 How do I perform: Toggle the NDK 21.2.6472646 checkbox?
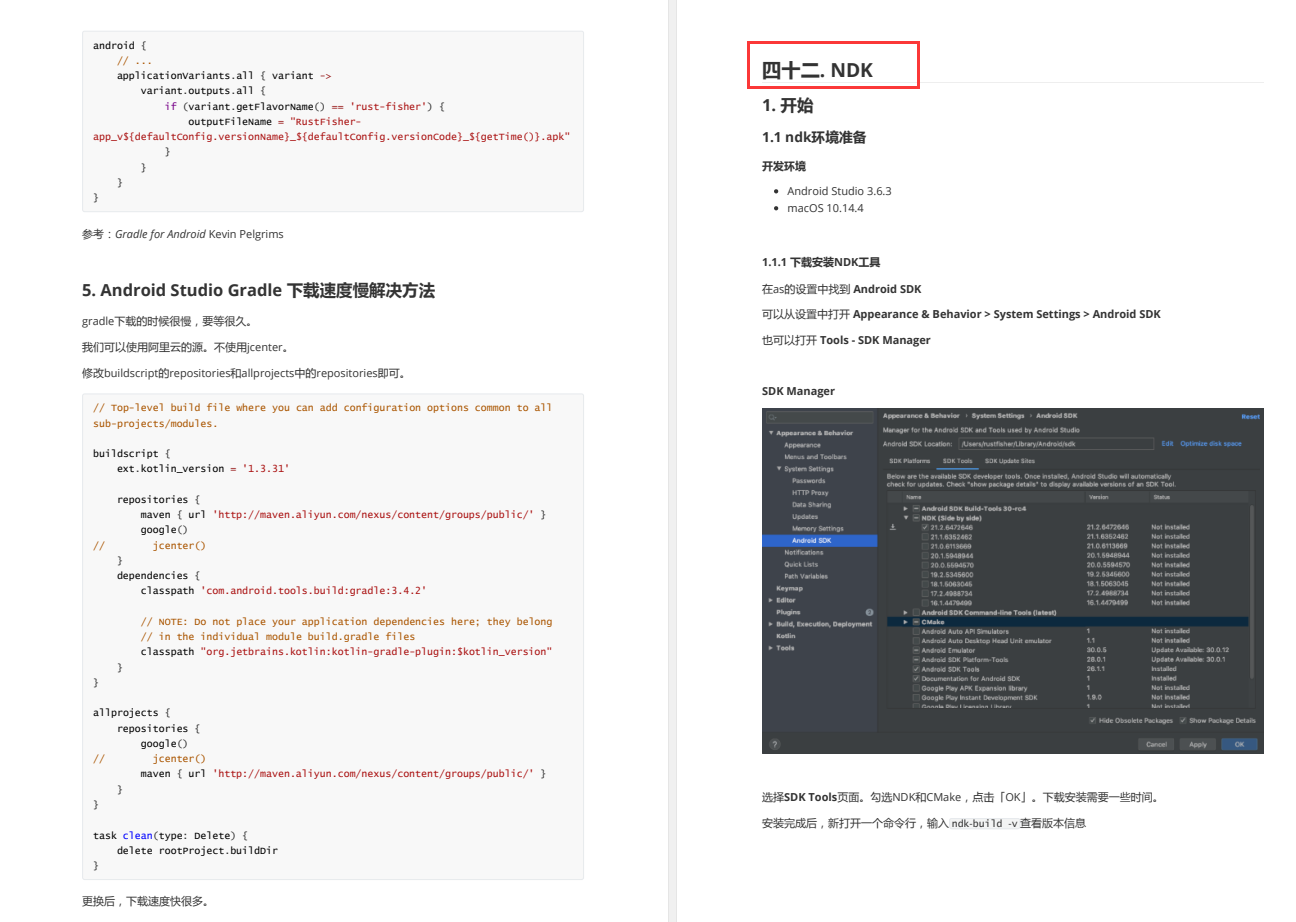[x=925, y=527]
